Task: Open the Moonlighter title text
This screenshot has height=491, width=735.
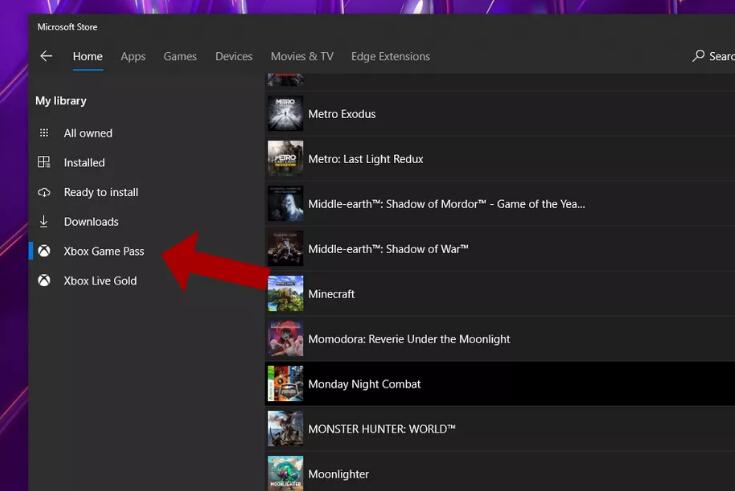Action: [x=338, y=474]
